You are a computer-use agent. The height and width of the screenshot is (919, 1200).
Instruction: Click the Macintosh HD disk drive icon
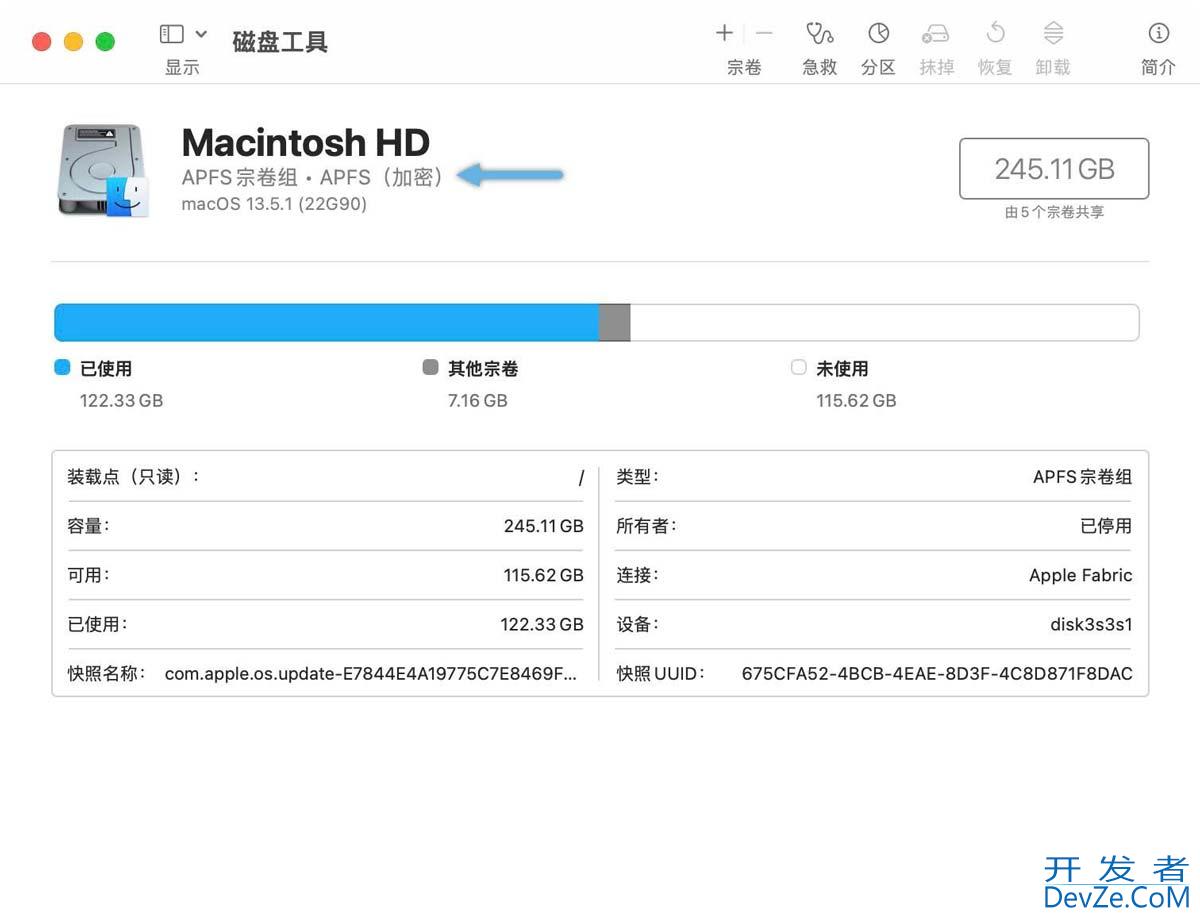102,170
